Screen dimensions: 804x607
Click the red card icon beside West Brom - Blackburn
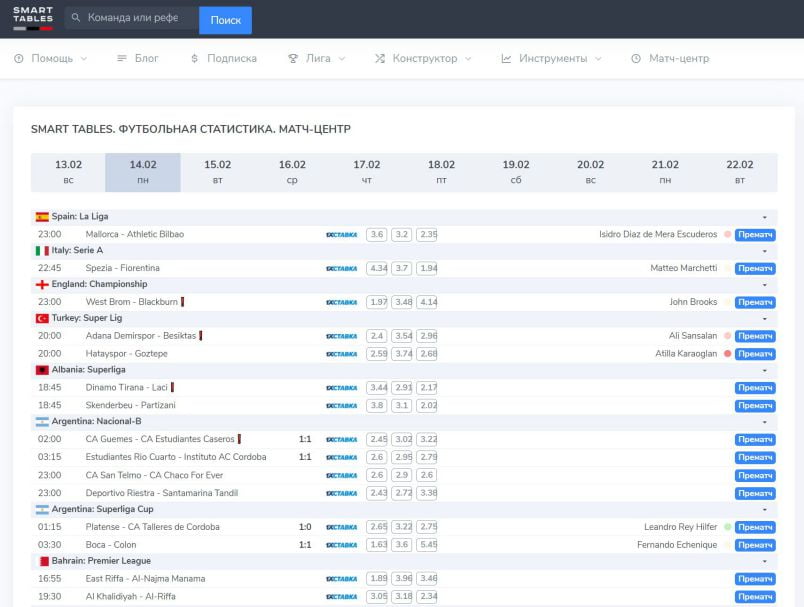click(x=183, y=302)
